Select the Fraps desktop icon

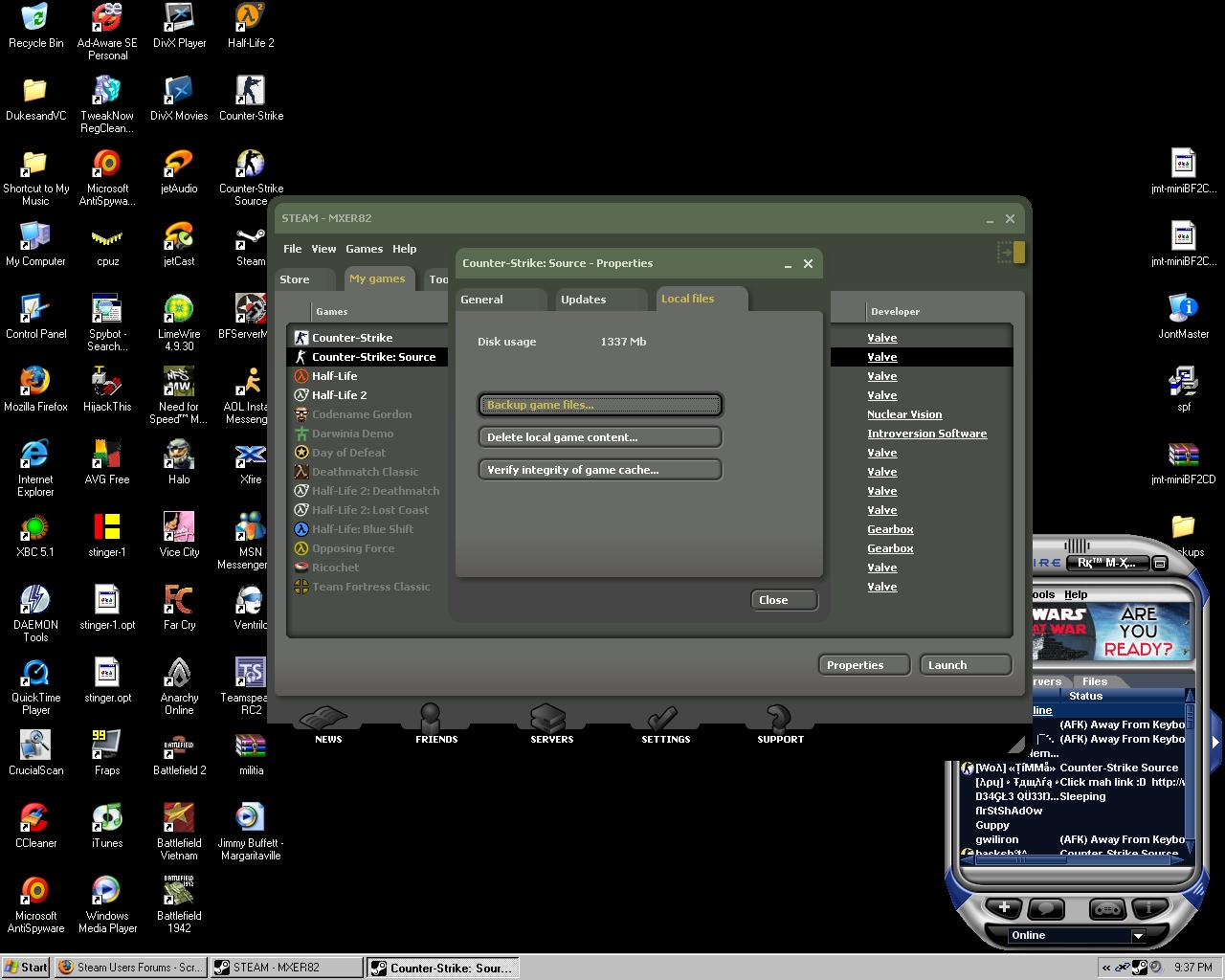pyautogui.click(x=107, y=752)
